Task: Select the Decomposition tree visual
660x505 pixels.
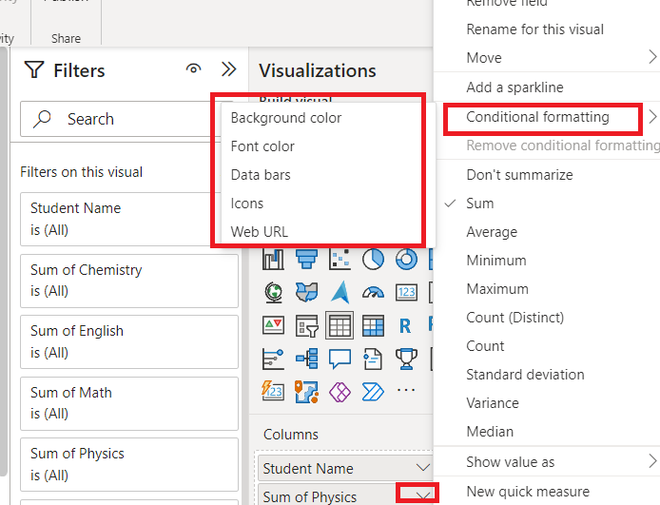Action: tap(307, 359)
